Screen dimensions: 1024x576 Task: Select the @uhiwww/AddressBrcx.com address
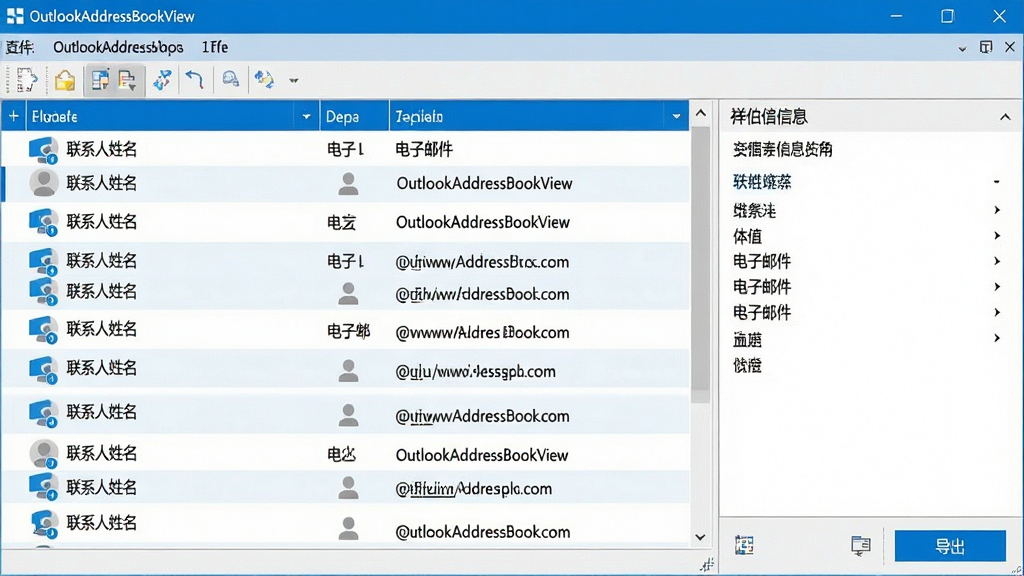click(482, 262)
